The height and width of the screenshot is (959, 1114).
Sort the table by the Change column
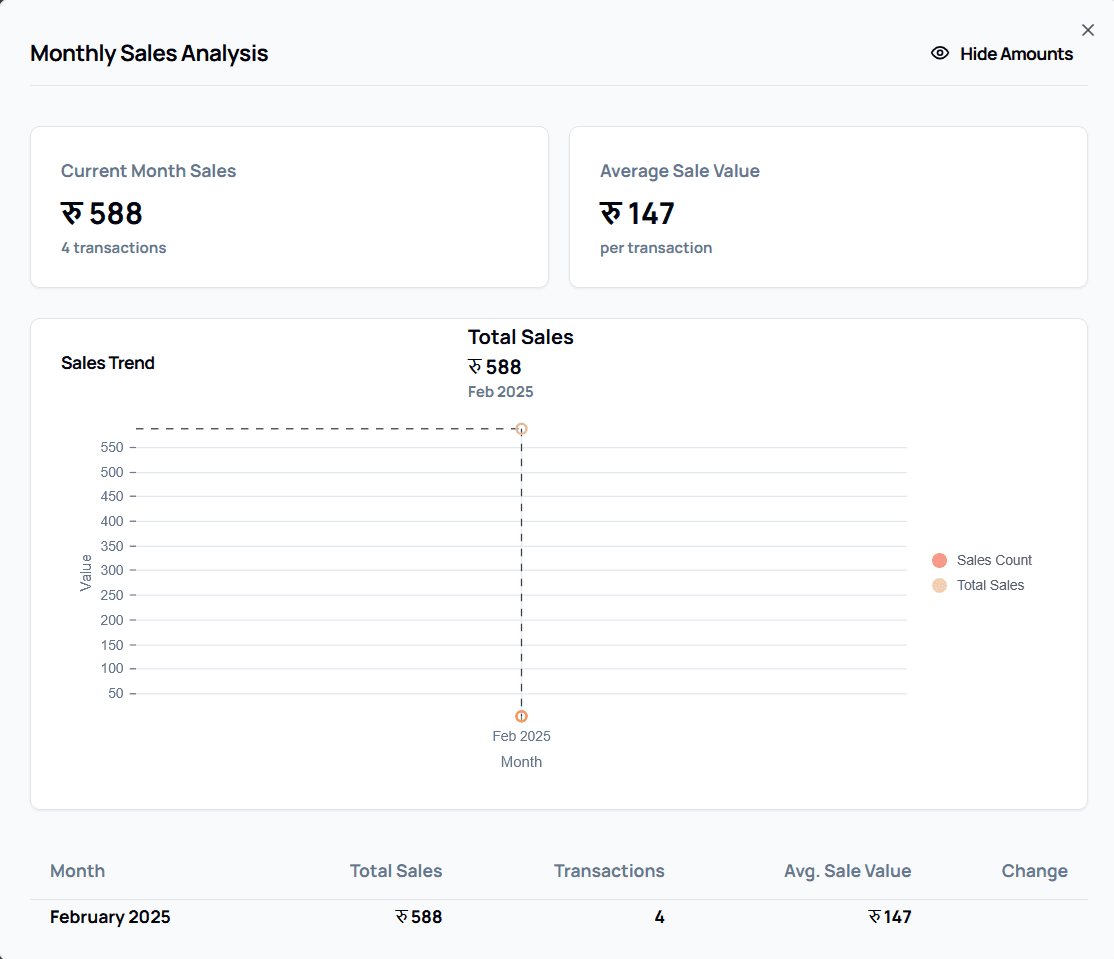(x=1034, y=871)
